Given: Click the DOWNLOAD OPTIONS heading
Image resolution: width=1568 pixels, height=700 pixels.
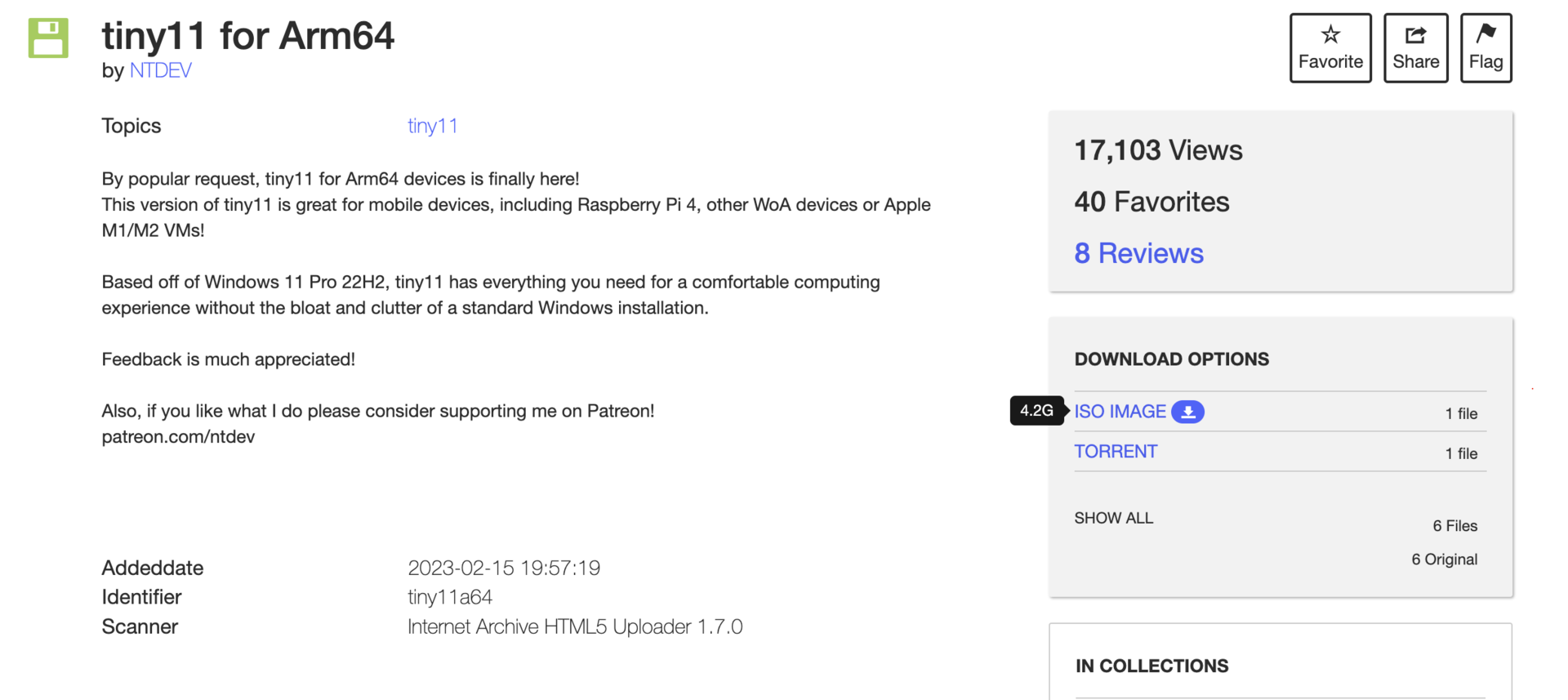Looking at the screenshot, I should pyautogui.click(x=1171, y=359).
